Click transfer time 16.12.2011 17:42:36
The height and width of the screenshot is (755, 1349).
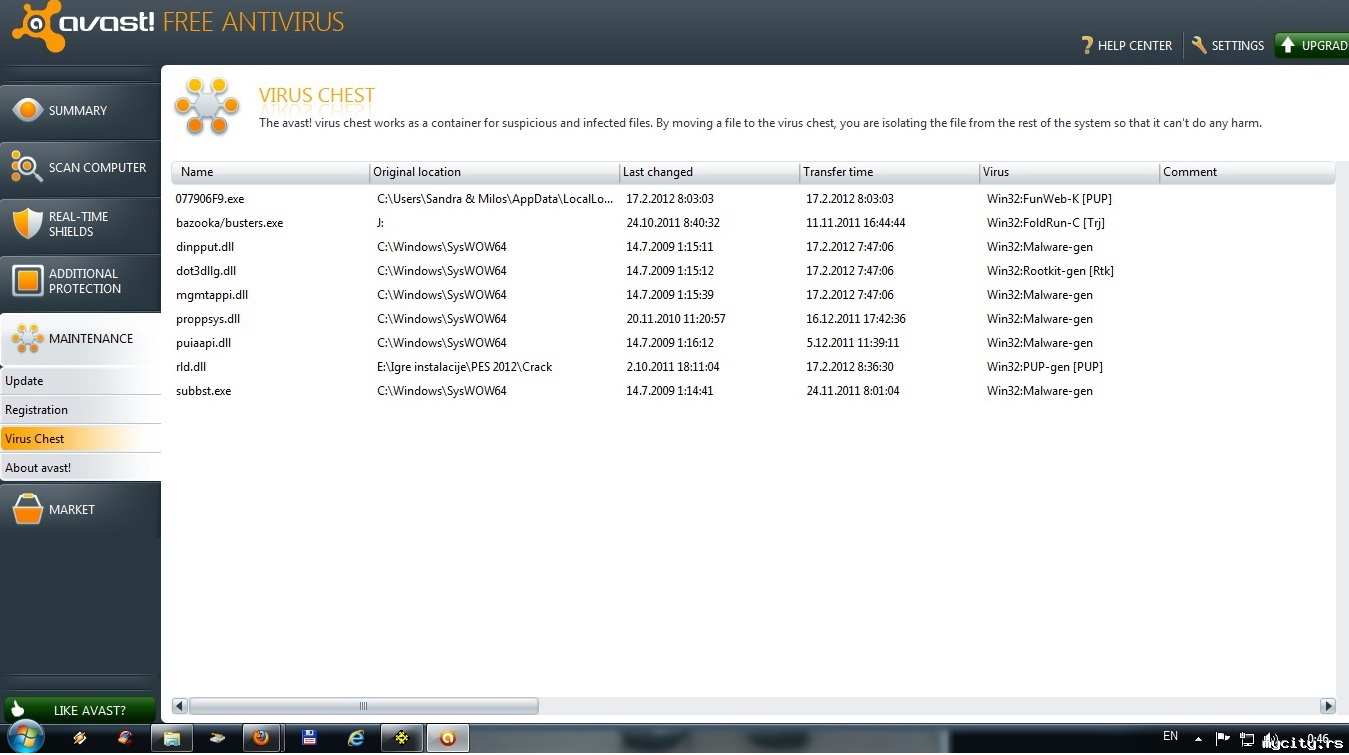coord(856,319)
